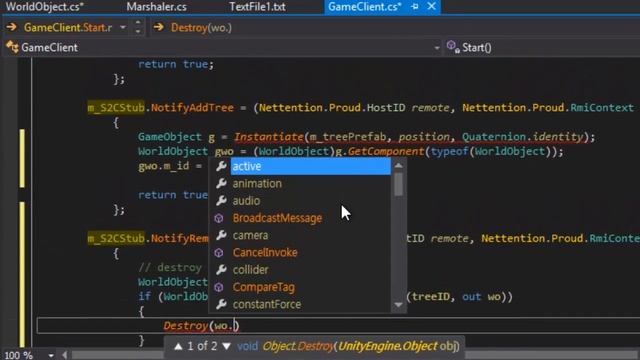Open the GameClient.Start.r dropdown arrow

tap(123, 28)
